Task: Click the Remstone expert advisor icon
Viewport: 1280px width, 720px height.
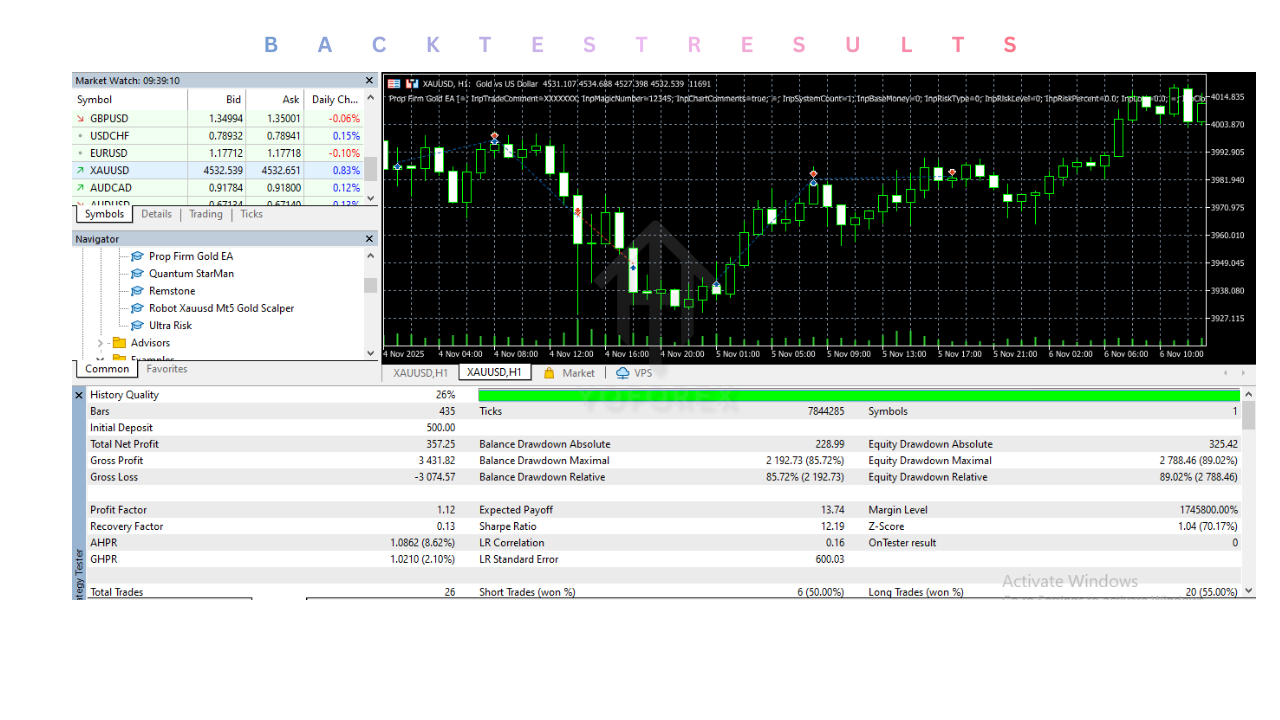Action: [137, 290]
